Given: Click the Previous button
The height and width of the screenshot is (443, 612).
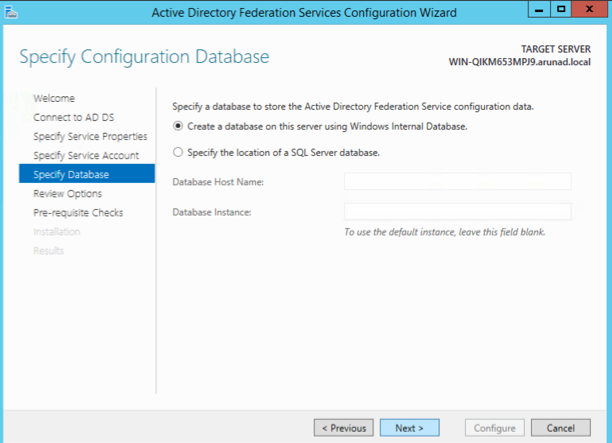Looking at the screenshot, I should 343,428.
